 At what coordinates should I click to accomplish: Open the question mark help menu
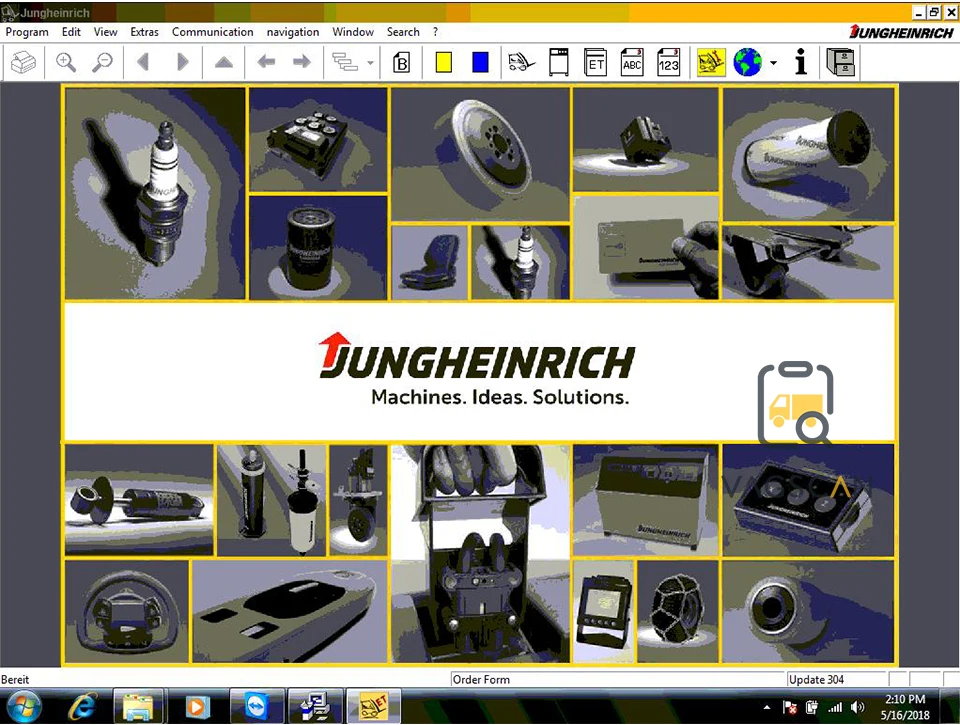tap(435, 32)
